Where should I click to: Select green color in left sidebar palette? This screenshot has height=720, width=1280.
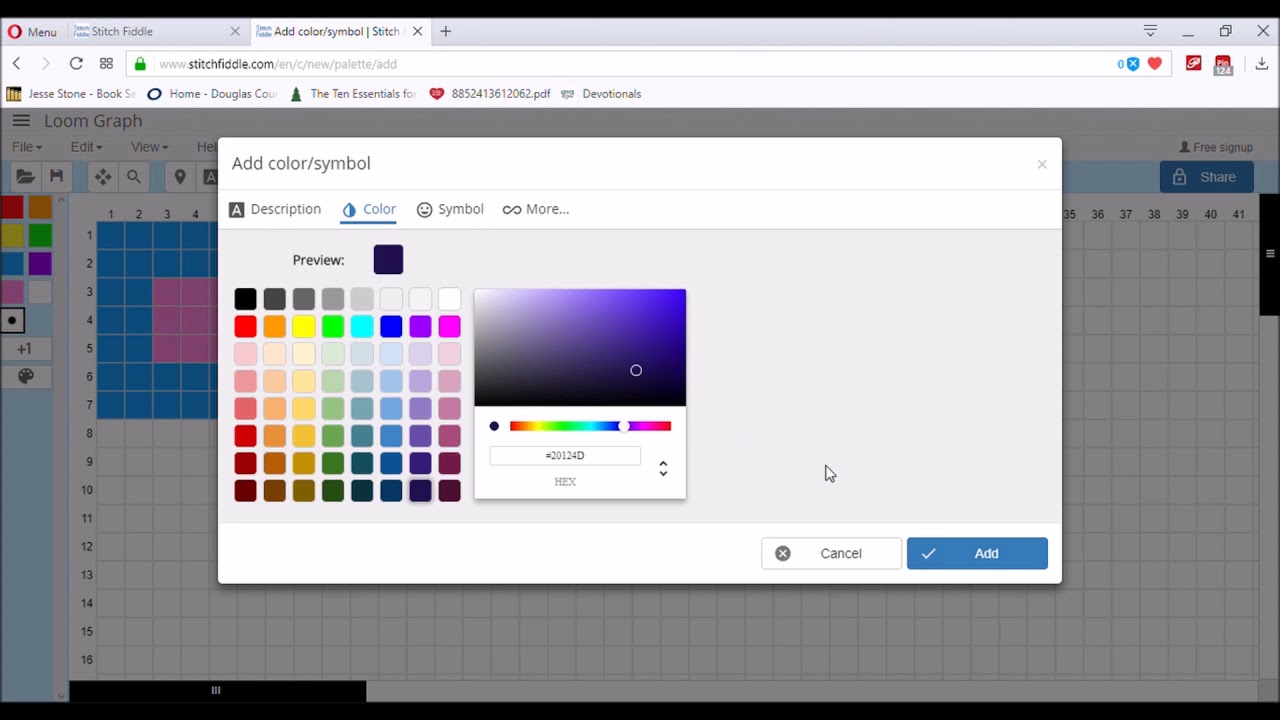pyautogui.click(x=40, y=236)
